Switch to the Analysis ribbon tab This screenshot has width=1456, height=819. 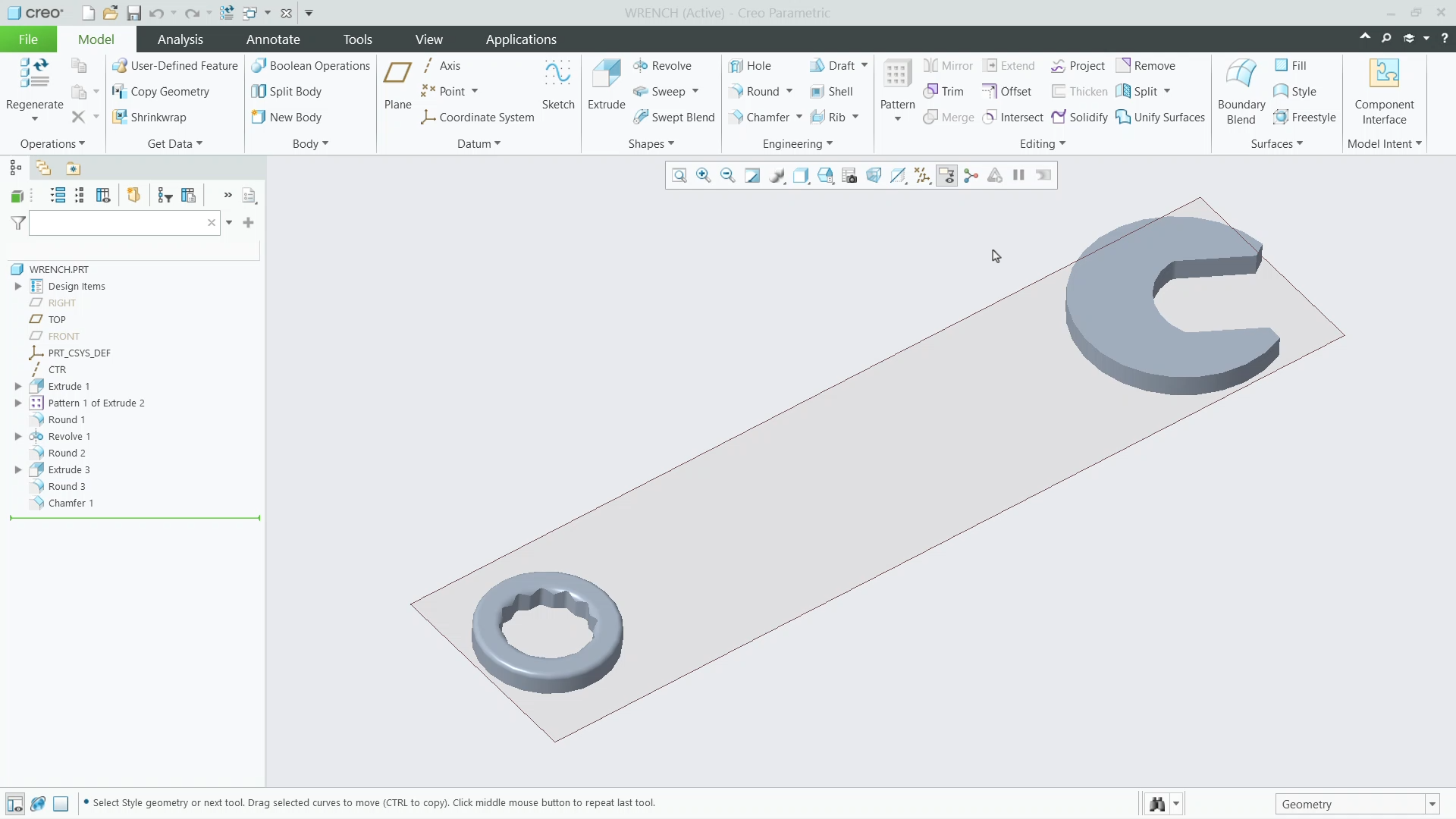point(180,39)
